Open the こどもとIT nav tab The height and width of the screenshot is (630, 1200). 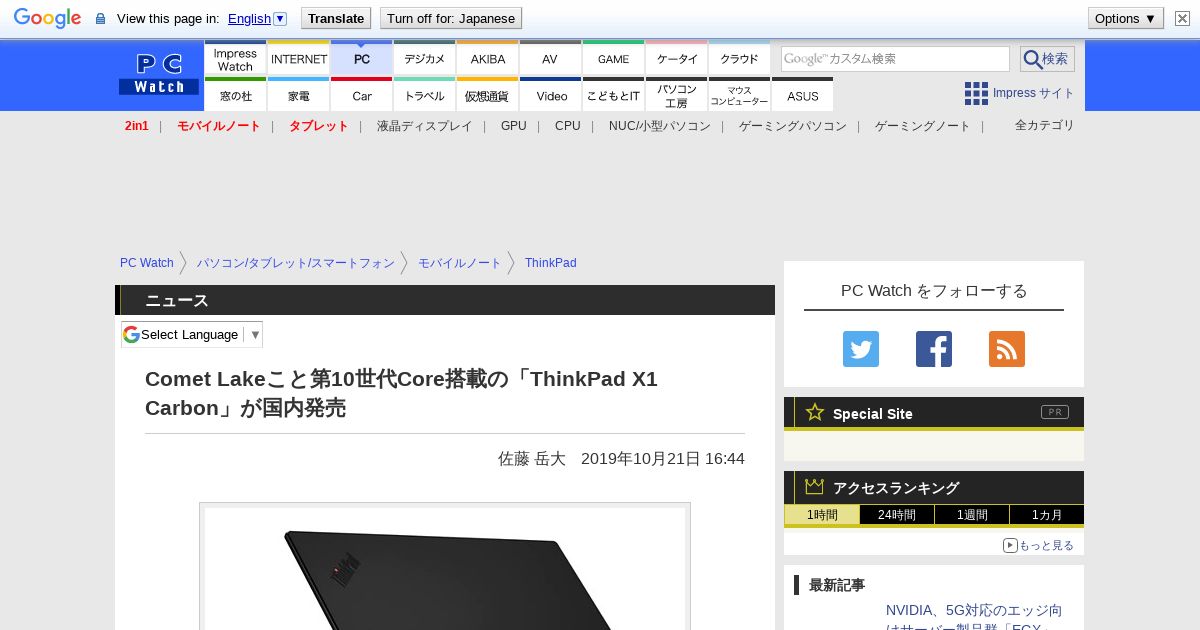pos(614,95)
